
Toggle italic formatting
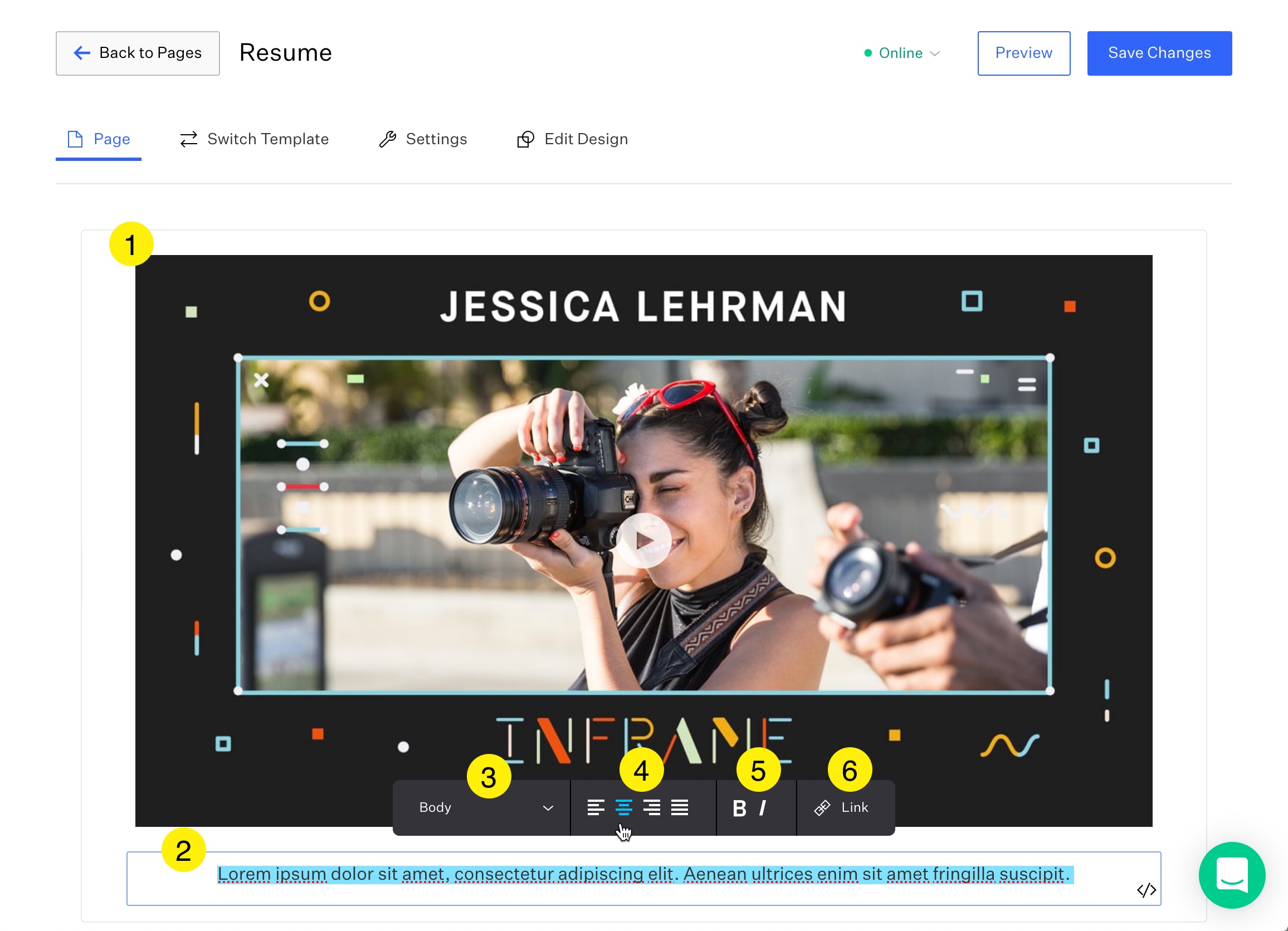(x=763, y=808)
